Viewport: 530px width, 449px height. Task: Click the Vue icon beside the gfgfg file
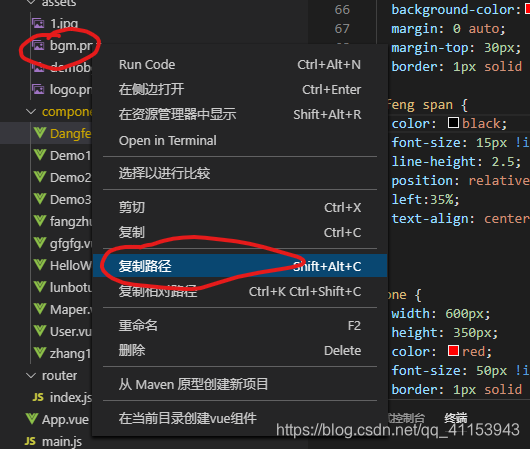(40, 243)
